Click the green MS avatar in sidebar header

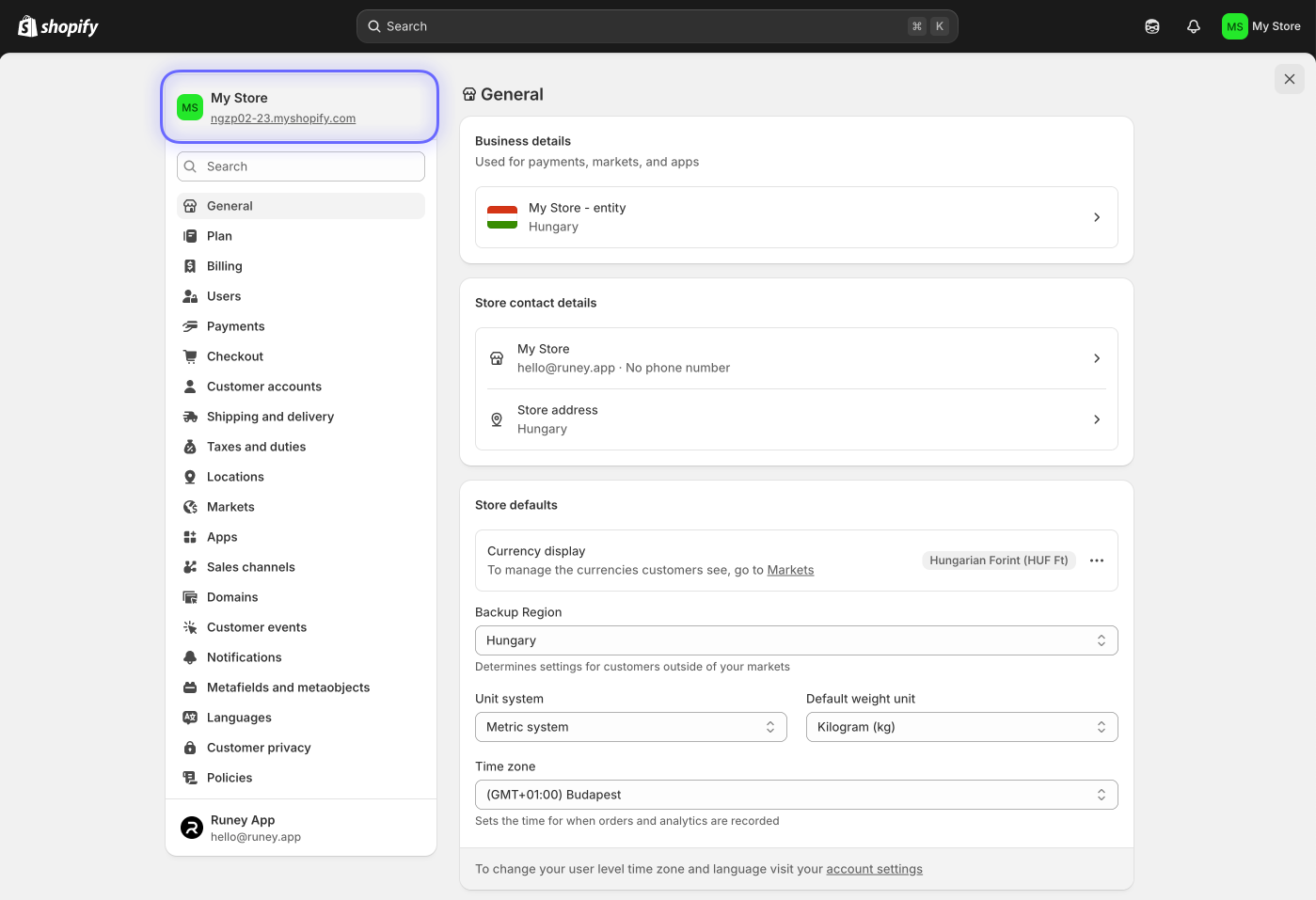(190, 107)
